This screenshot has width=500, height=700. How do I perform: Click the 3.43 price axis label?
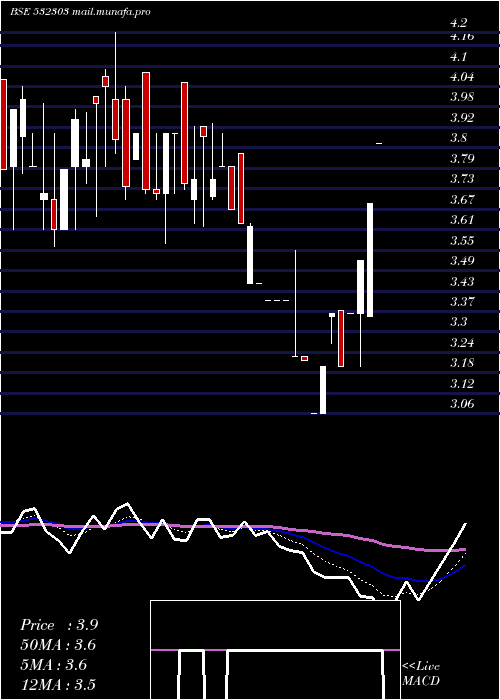[462, 282]
